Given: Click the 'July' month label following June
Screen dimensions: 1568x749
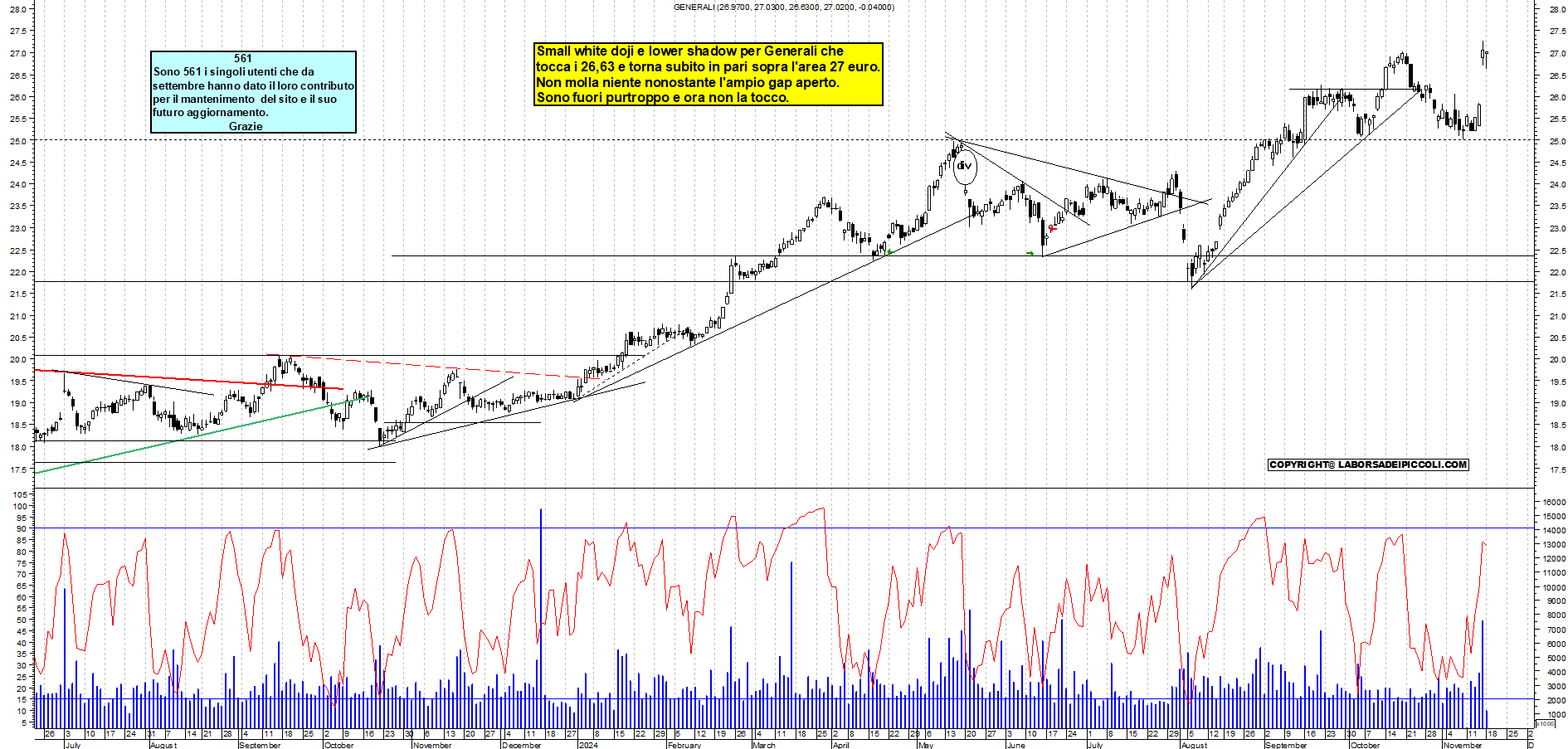Looking at the screenshot, I should pyautogui.click(x=1095, y=745).
